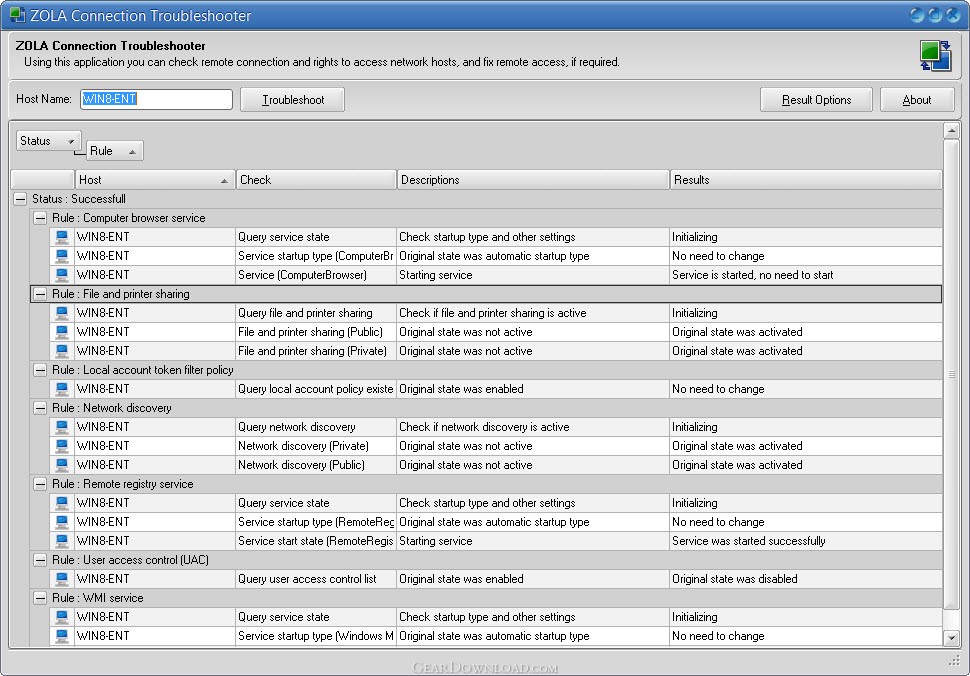Image resolution: width=970 pixels, height=676 pixels.
Task: Sort by the Descriptions column header
Action: [x=533, y=180]
